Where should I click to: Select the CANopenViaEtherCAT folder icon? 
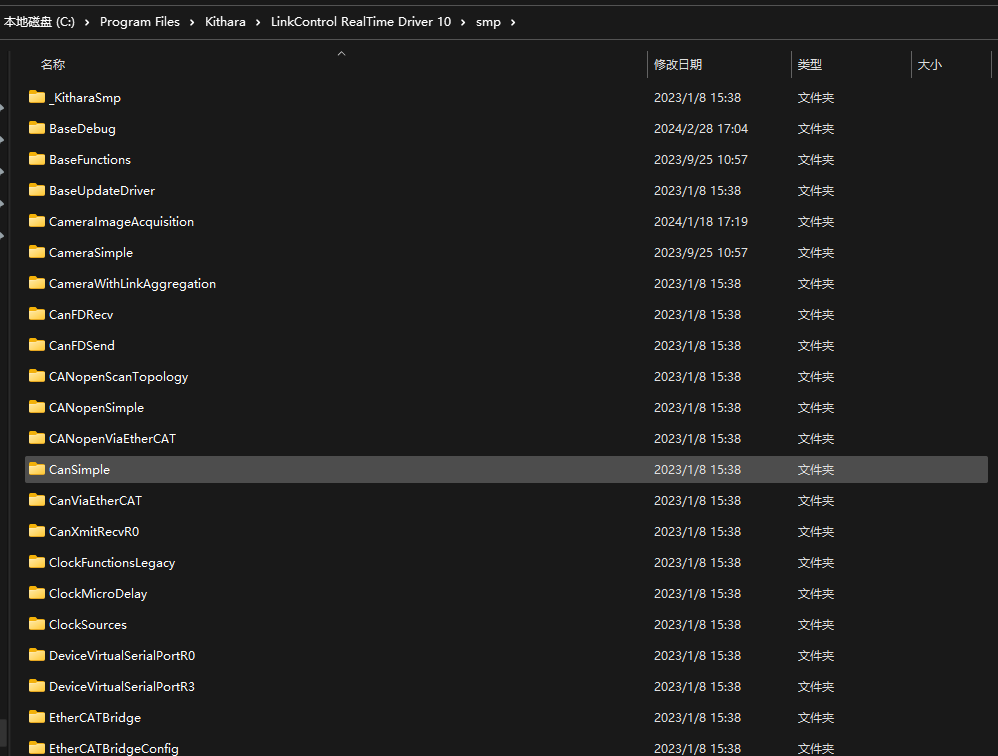pyautogui.click(x=37, y=438)
